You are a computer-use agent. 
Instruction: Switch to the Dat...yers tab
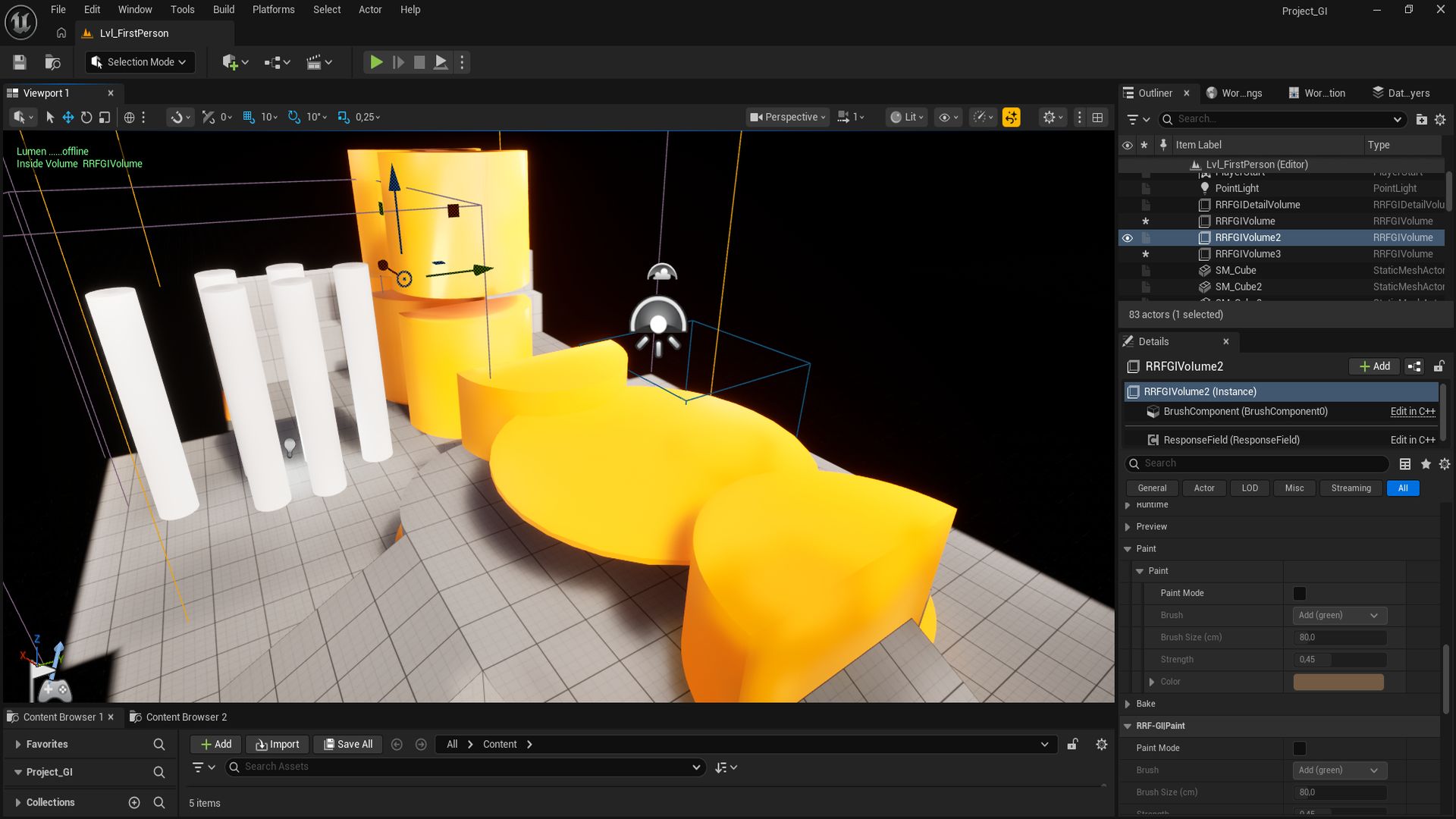tap(1401, 93)
